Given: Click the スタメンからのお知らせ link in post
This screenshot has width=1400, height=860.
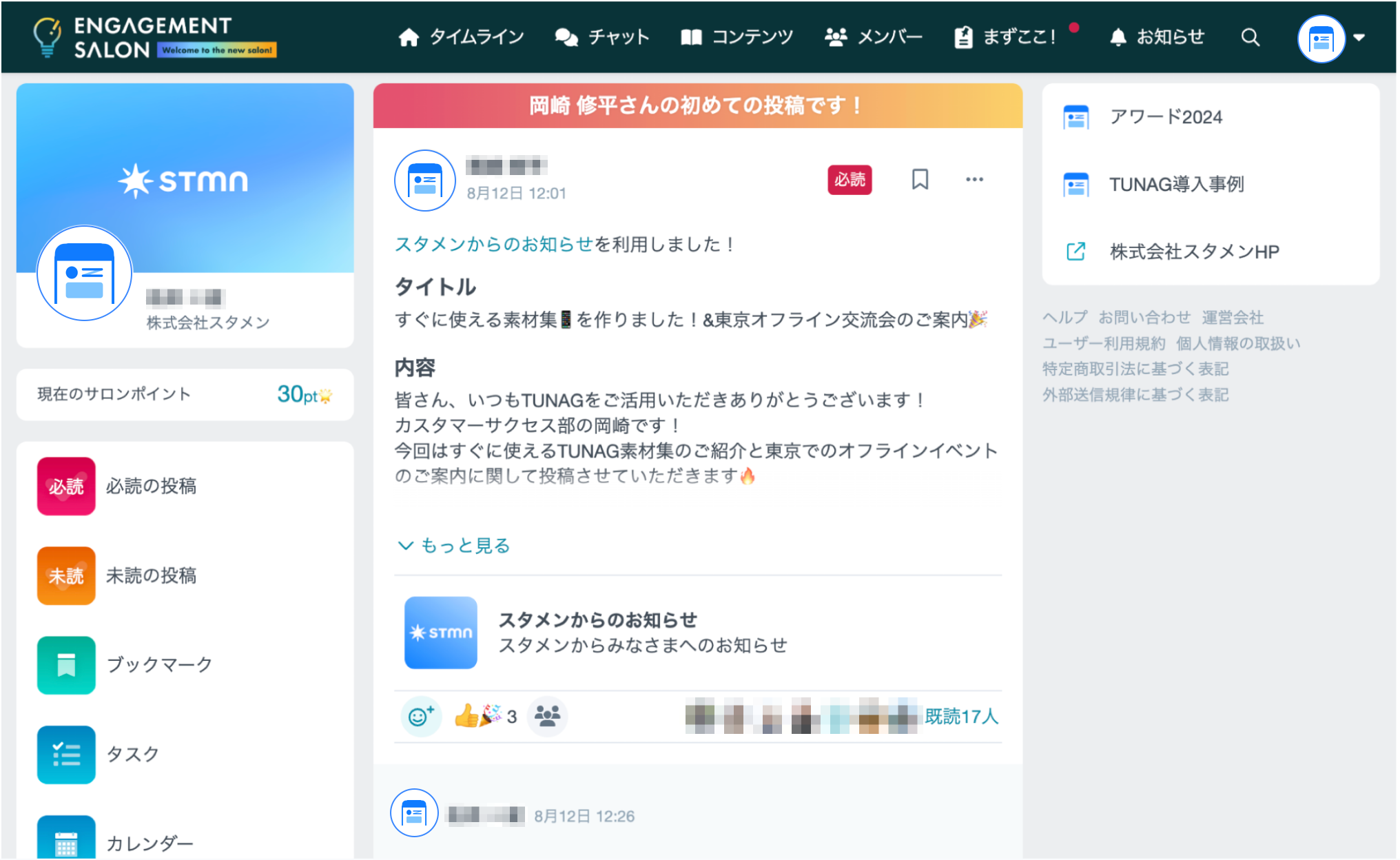Looking at the screenshot, I should [494, 244].
